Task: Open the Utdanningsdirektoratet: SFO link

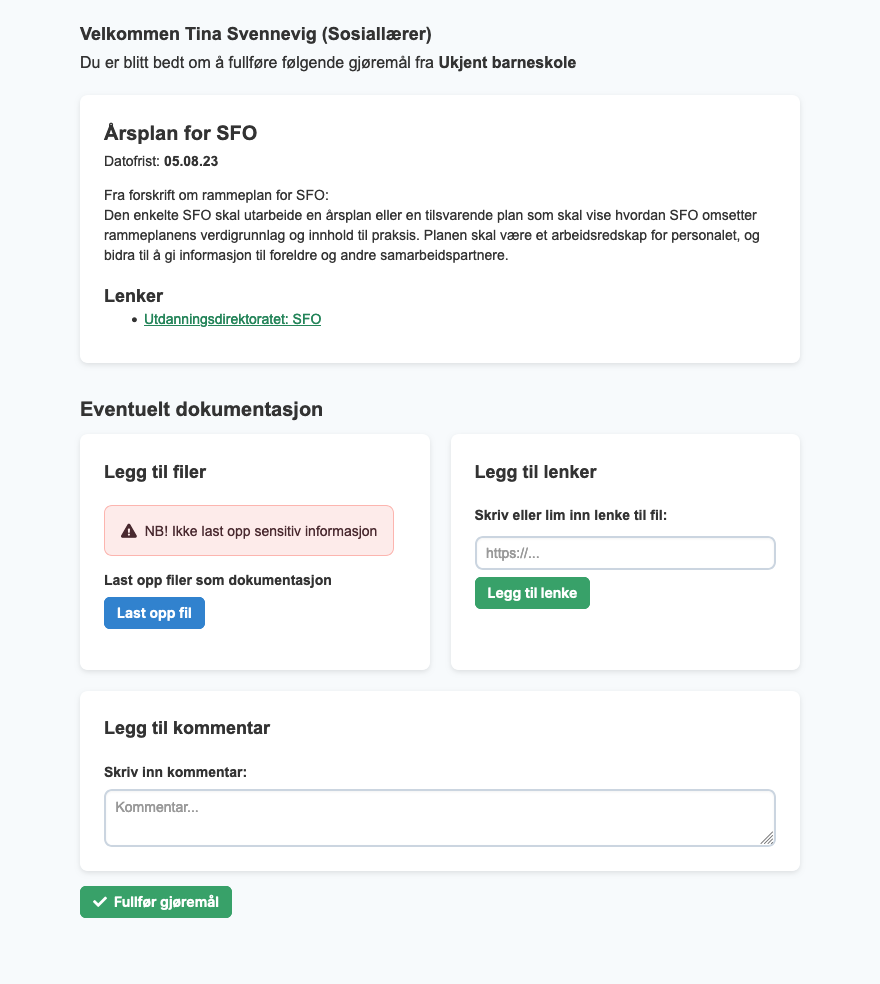Action: pos(232,319)
